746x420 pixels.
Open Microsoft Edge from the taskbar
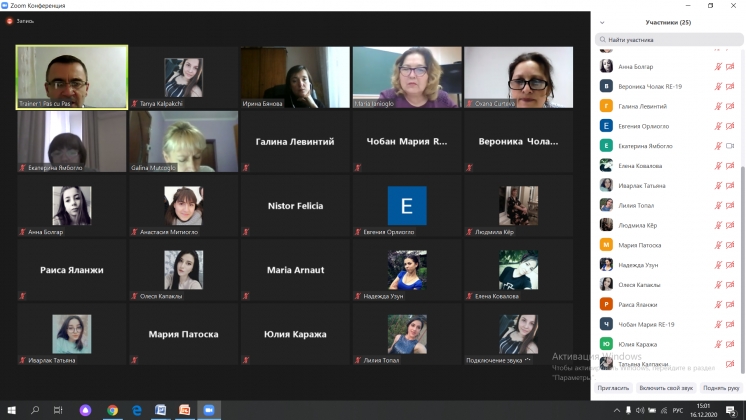coord(137,410)
